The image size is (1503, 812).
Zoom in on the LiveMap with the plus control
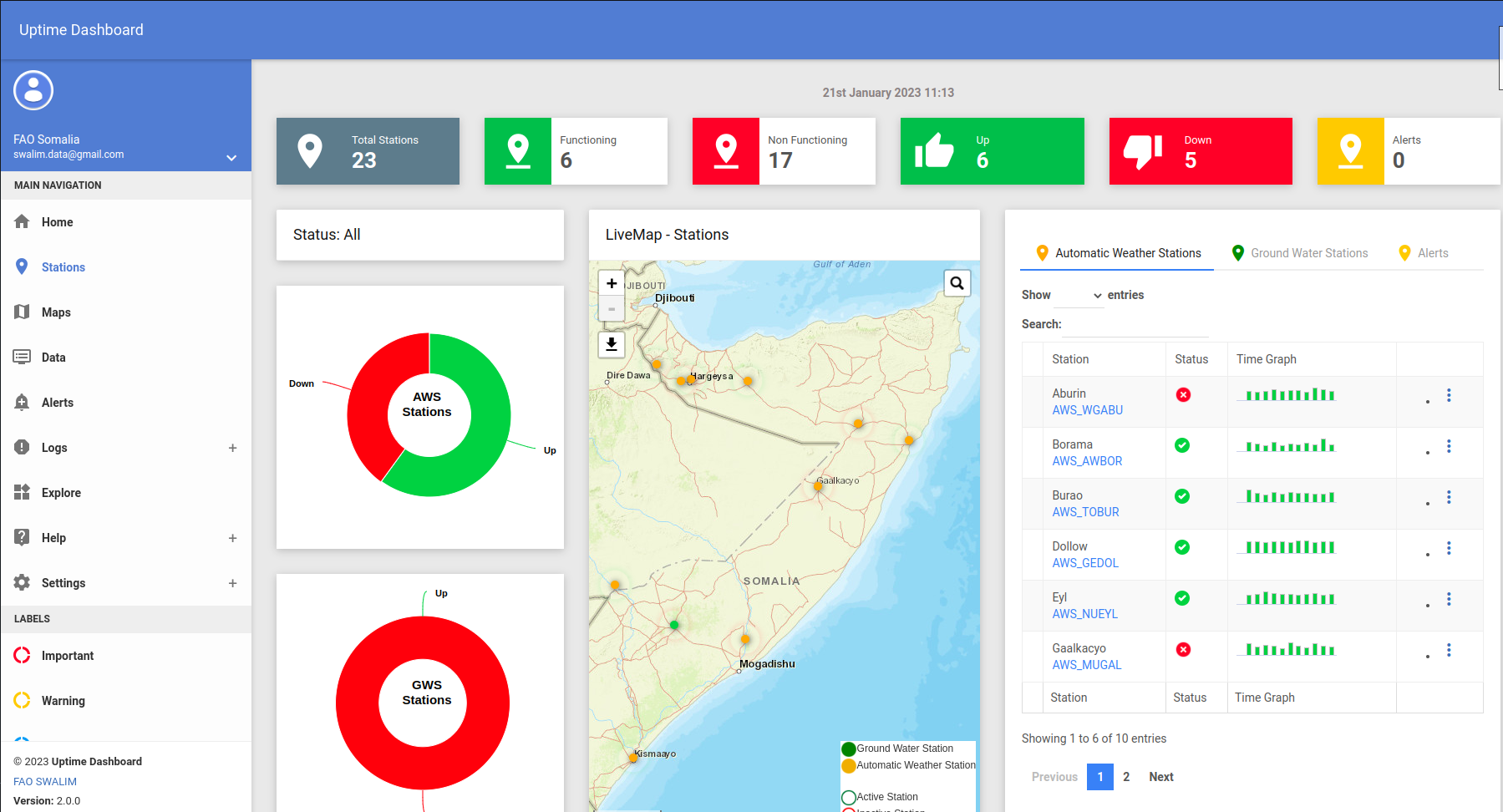pos(612,283)
